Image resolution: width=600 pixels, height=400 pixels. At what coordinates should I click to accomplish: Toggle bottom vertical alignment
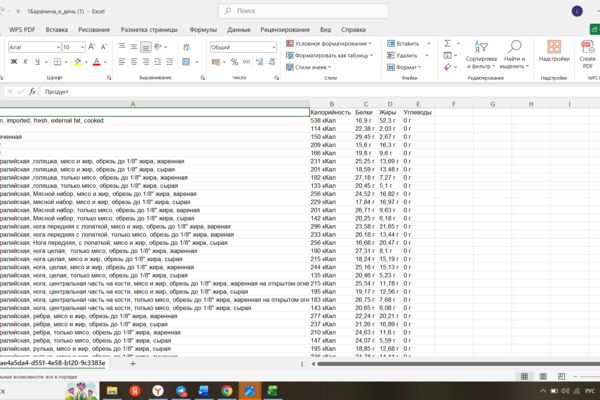pos(145,47)
